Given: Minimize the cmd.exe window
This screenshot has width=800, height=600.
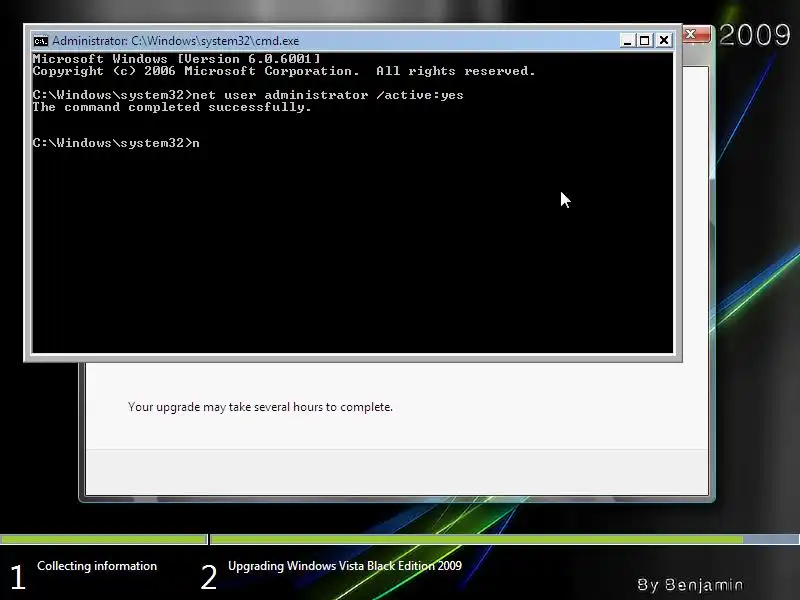Looking at the screenshot, I should [x=627, y=40].
